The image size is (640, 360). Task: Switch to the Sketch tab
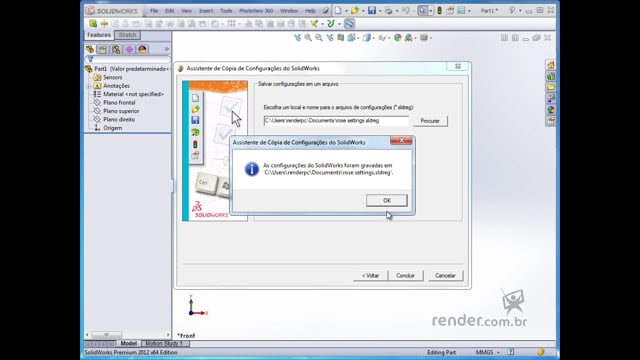(x=127, y=35)
